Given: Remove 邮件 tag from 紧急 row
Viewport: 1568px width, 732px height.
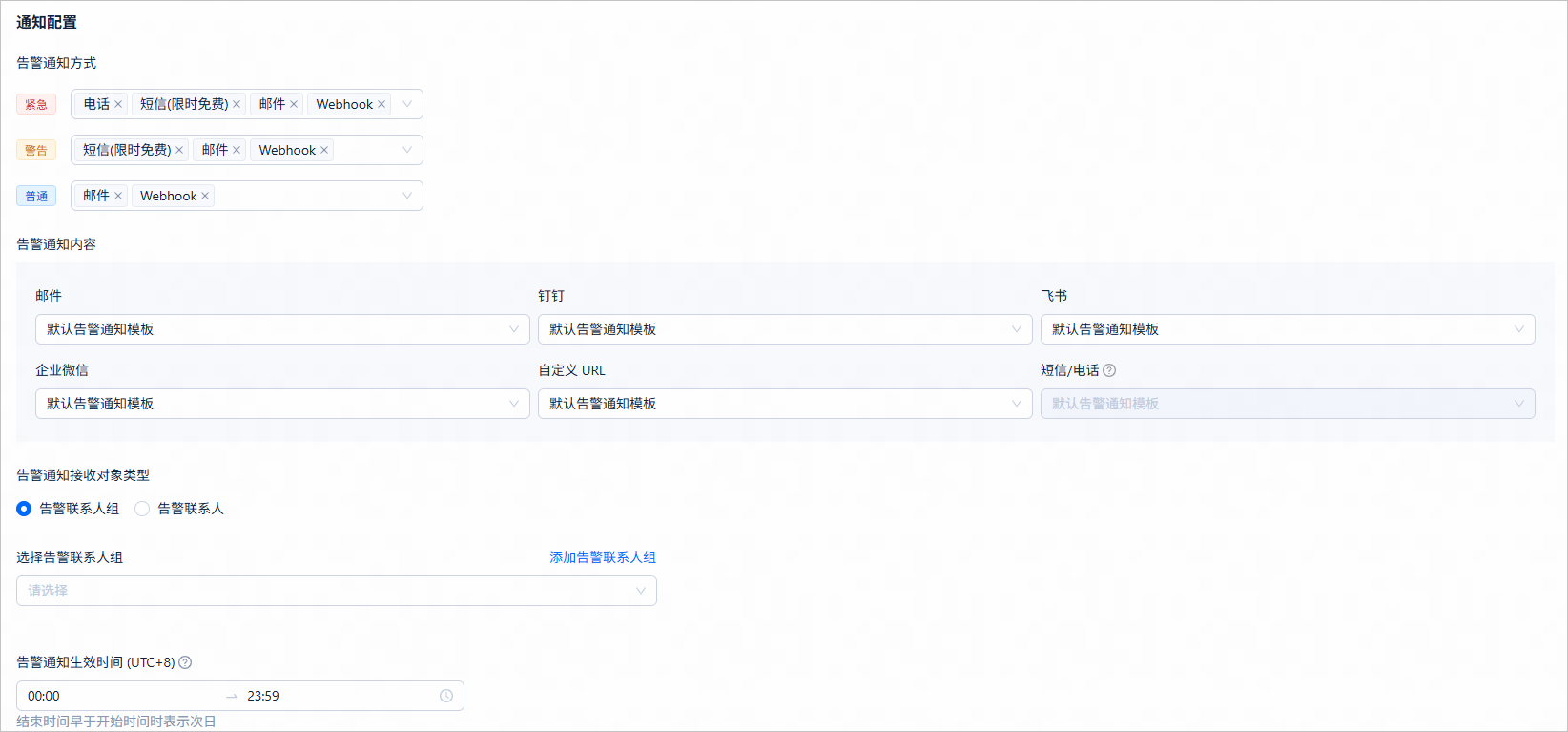Looking at the screenshot, I should (x=294, y=104).
